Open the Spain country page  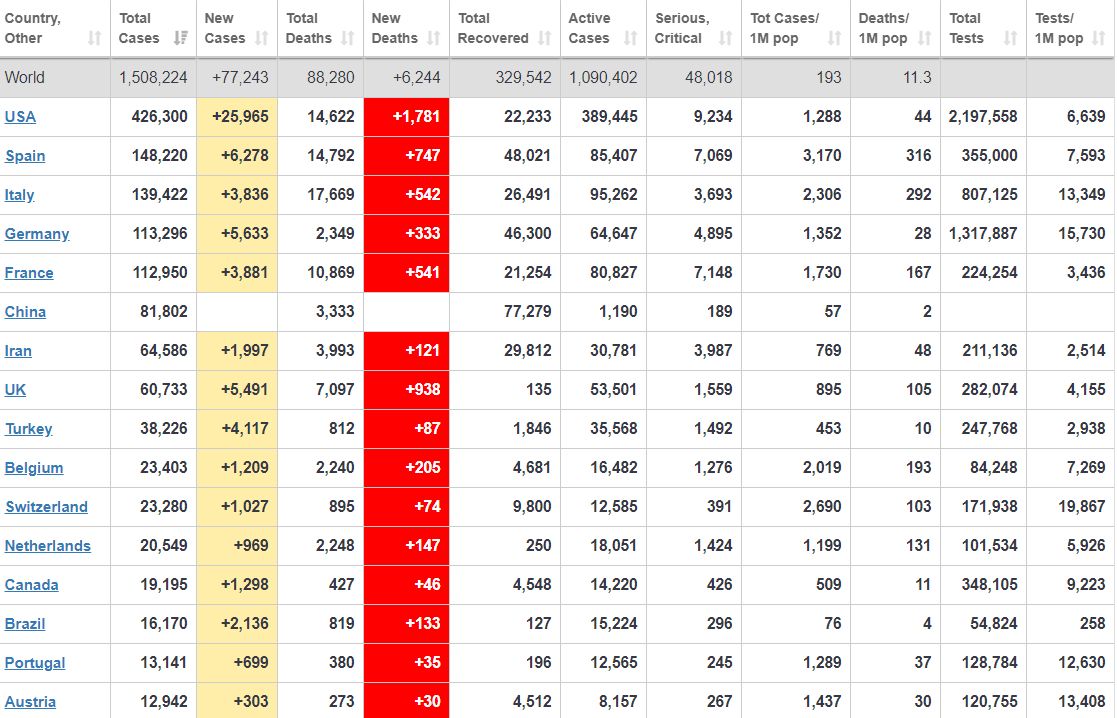pyautogui.click(x=25, y=156)
